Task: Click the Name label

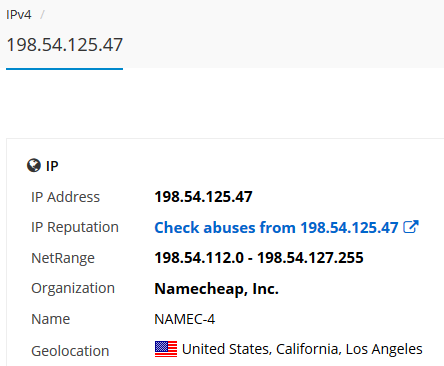Action: pyautogui.click(x=51, y=319)
